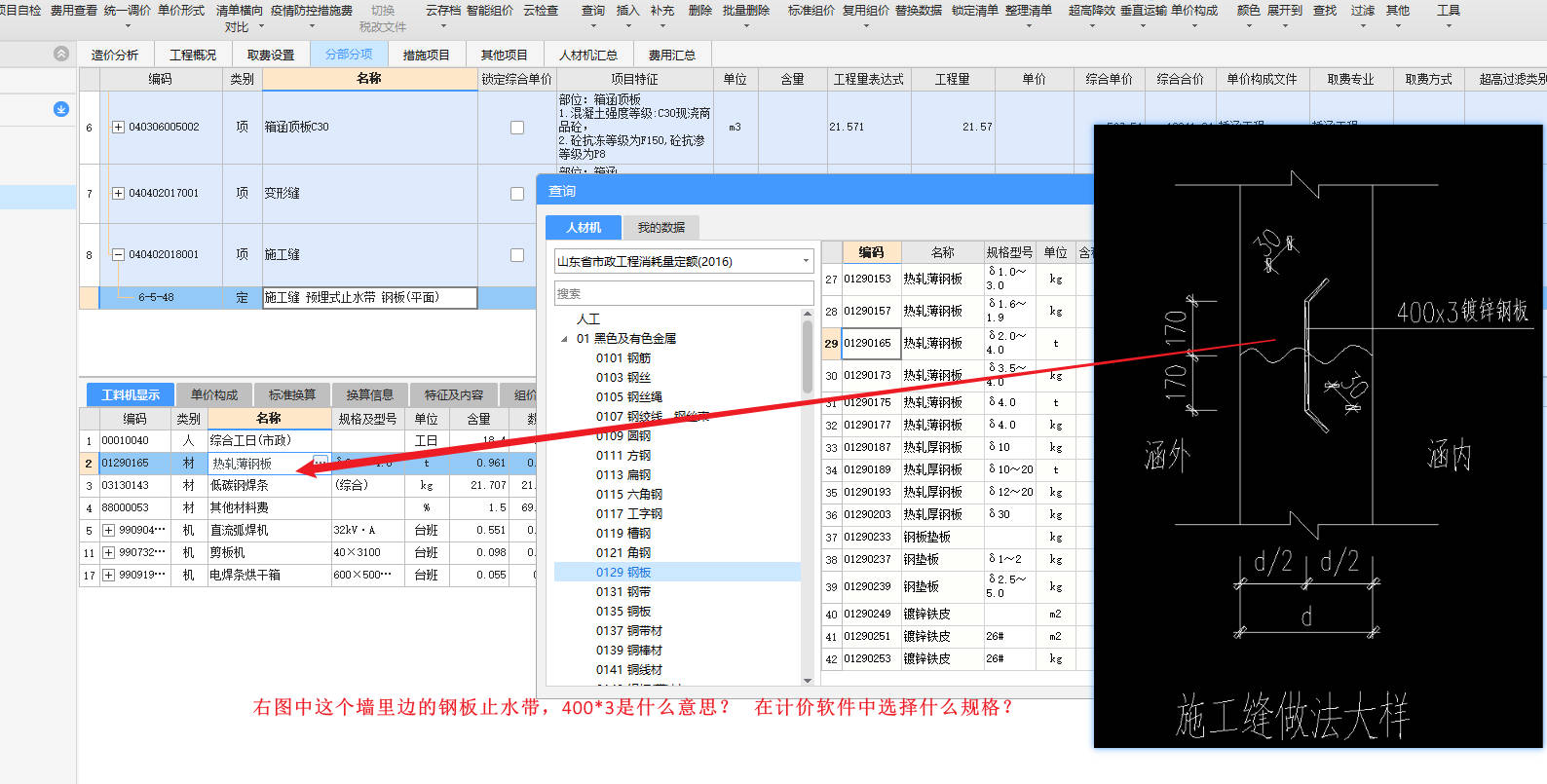The image size is (1547, 784).
Task: Switch to 造价分析 tab
Action: (x=115, y=55)
